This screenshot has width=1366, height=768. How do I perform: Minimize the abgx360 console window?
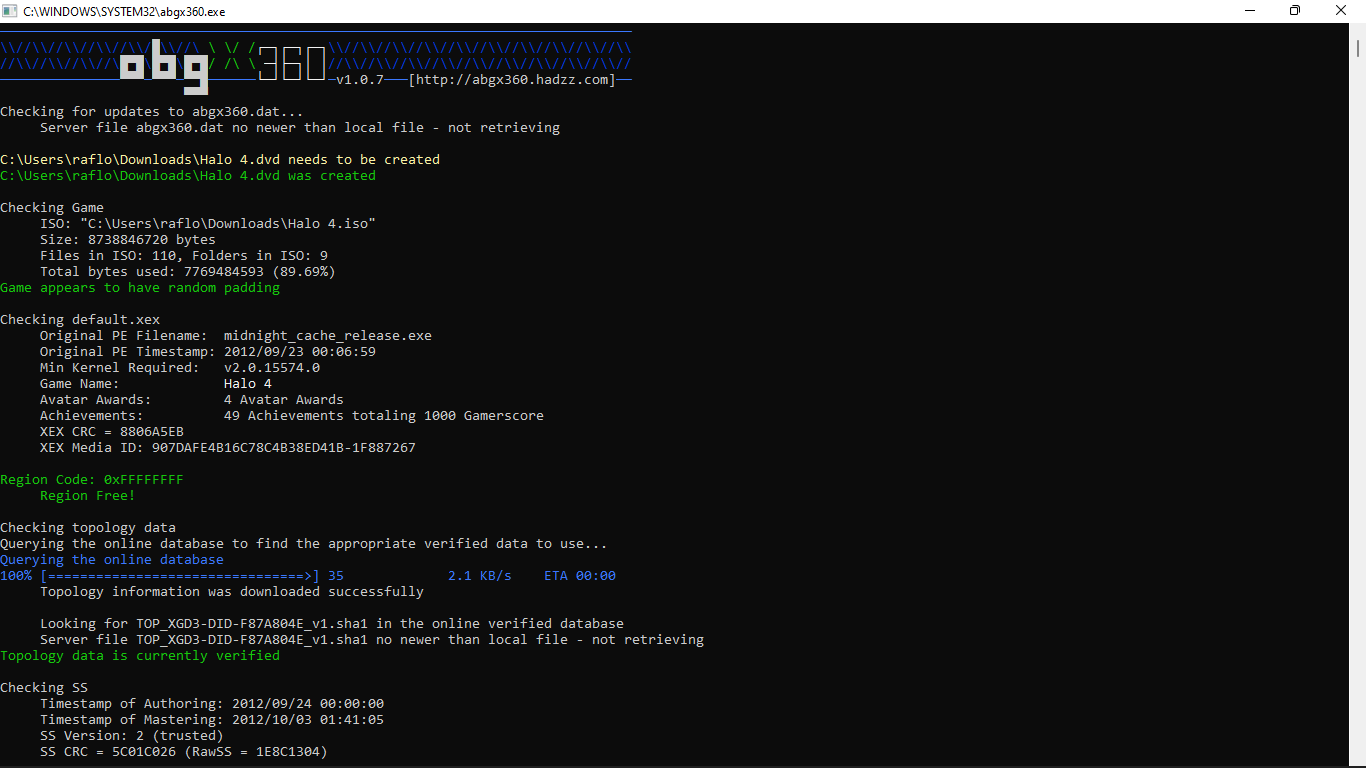click(1249, 10)
